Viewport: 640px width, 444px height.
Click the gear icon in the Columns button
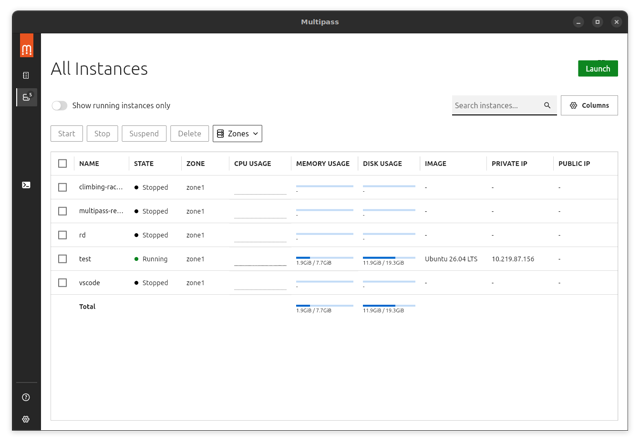(x=573, y=105)
